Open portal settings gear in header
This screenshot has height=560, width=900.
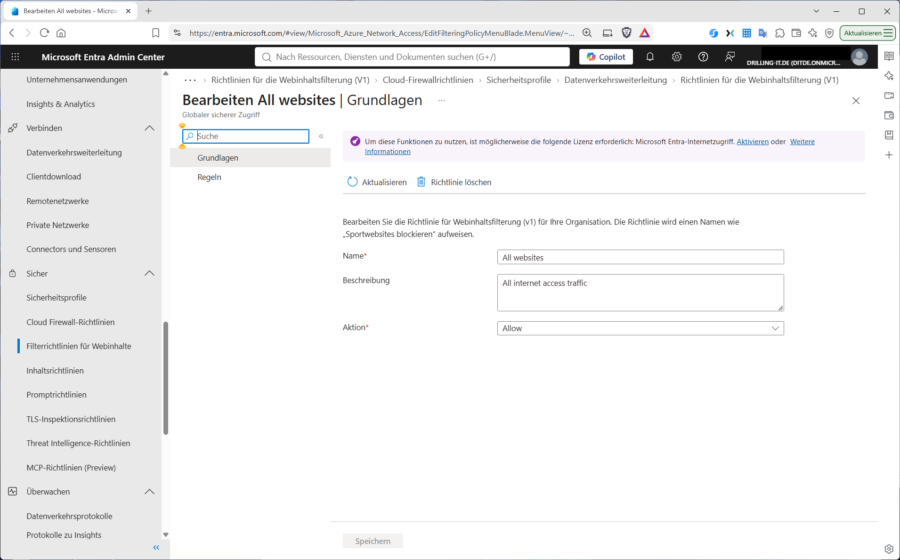(677, 57)
